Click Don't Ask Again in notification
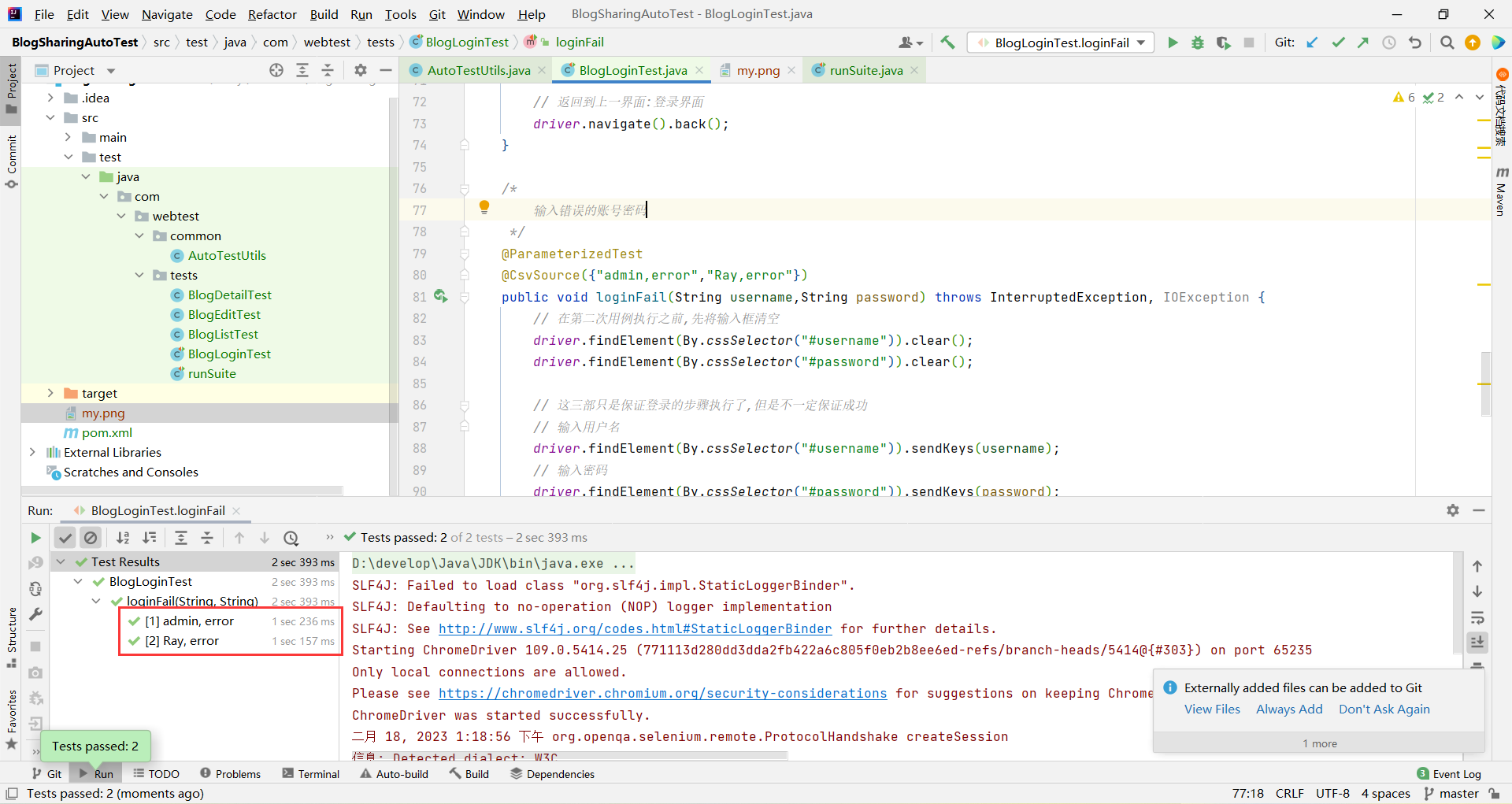This screenshot has height=804, width=1512. tap(1384, 709)
